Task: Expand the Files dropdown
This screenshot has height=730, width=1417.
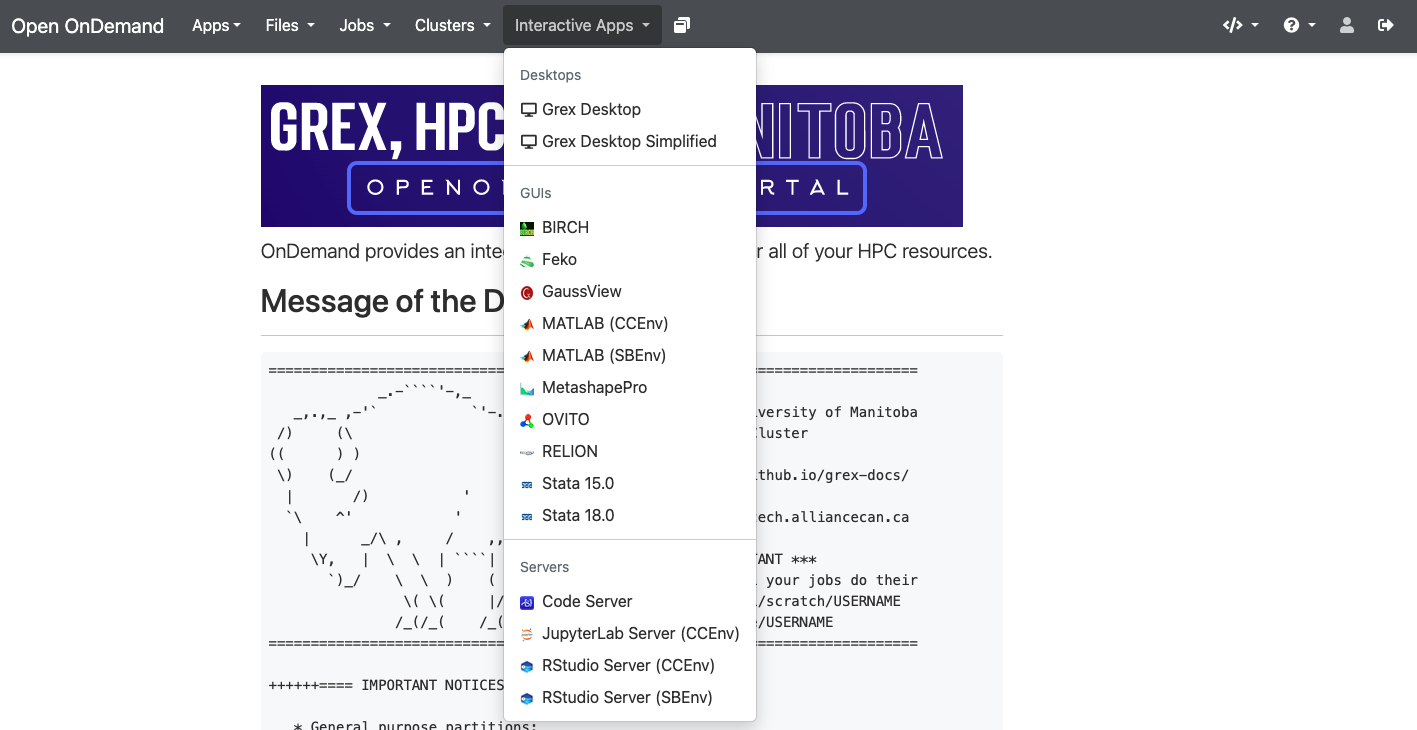Action: coord(290,25)
